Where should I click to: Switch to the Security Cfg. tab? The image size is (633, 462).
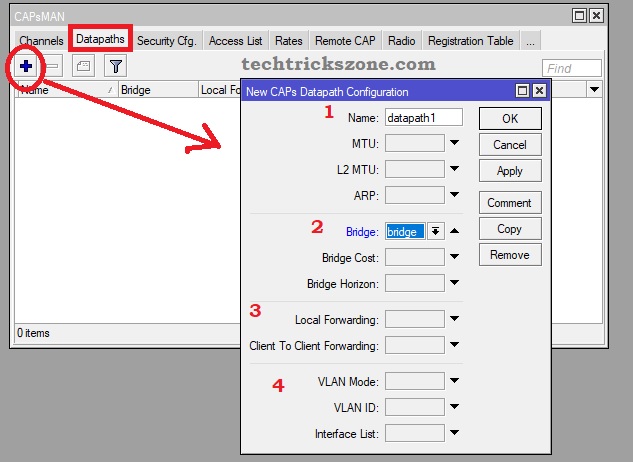(167, 41)
